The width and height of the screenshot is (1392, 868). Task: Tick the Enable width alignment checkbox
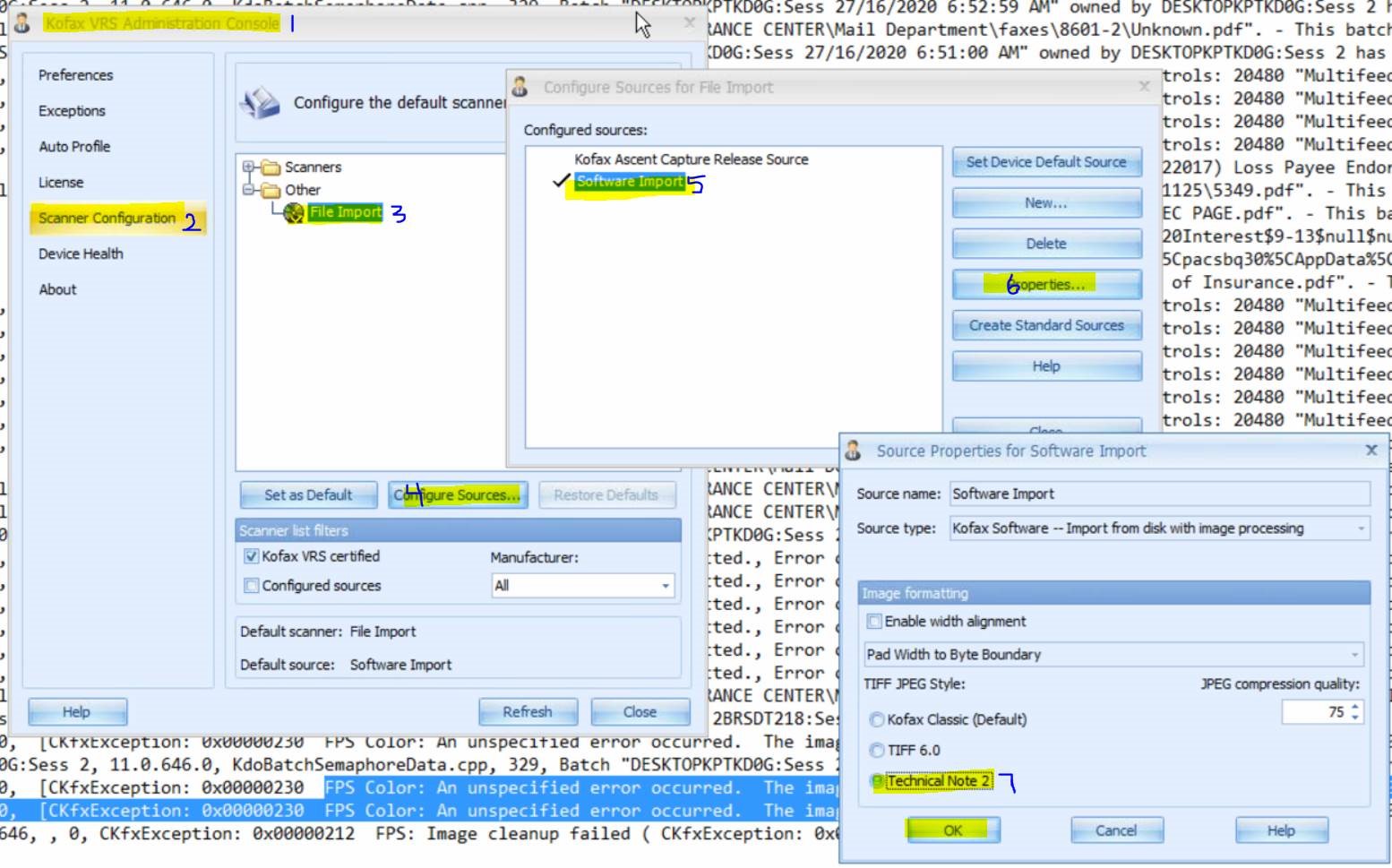pyautogui.click(x=874, y=622)
